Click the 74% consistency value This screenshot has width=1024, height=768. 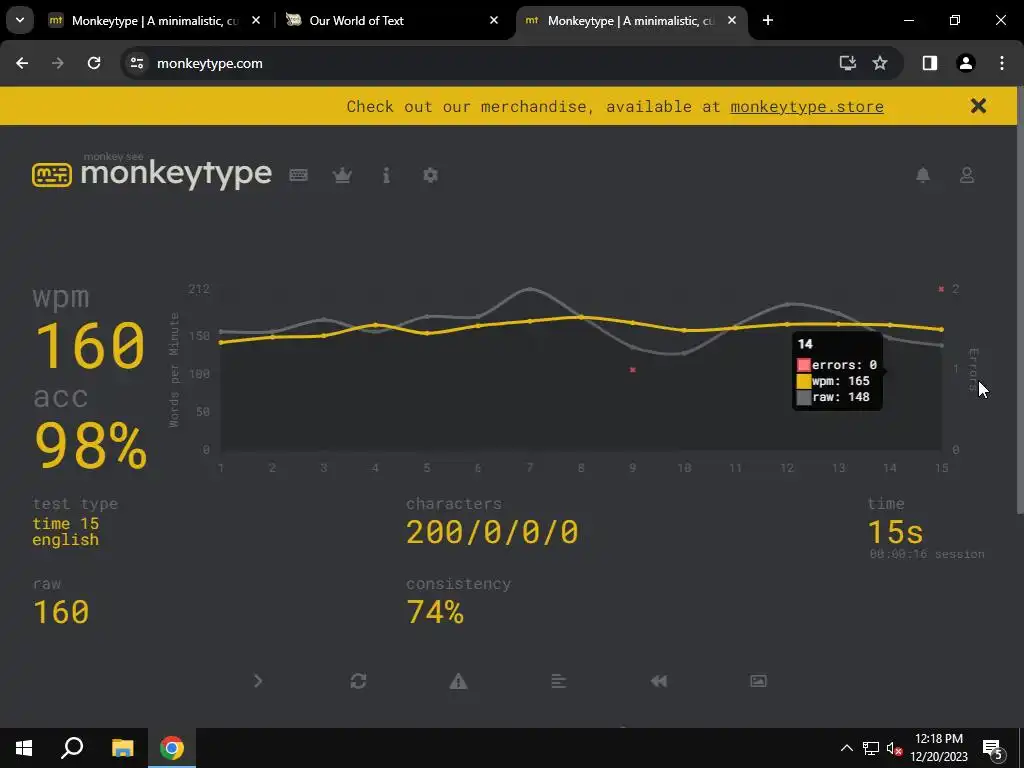(x=435, y=613)
